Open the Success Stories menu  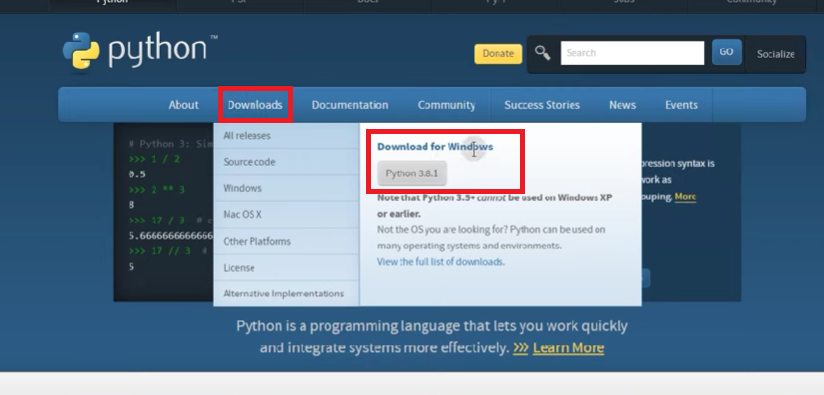pos(542,105)
